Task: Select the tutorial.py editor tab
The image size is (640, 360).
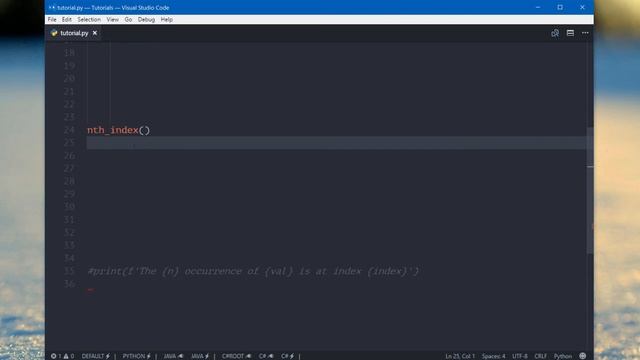Action: 73,33
